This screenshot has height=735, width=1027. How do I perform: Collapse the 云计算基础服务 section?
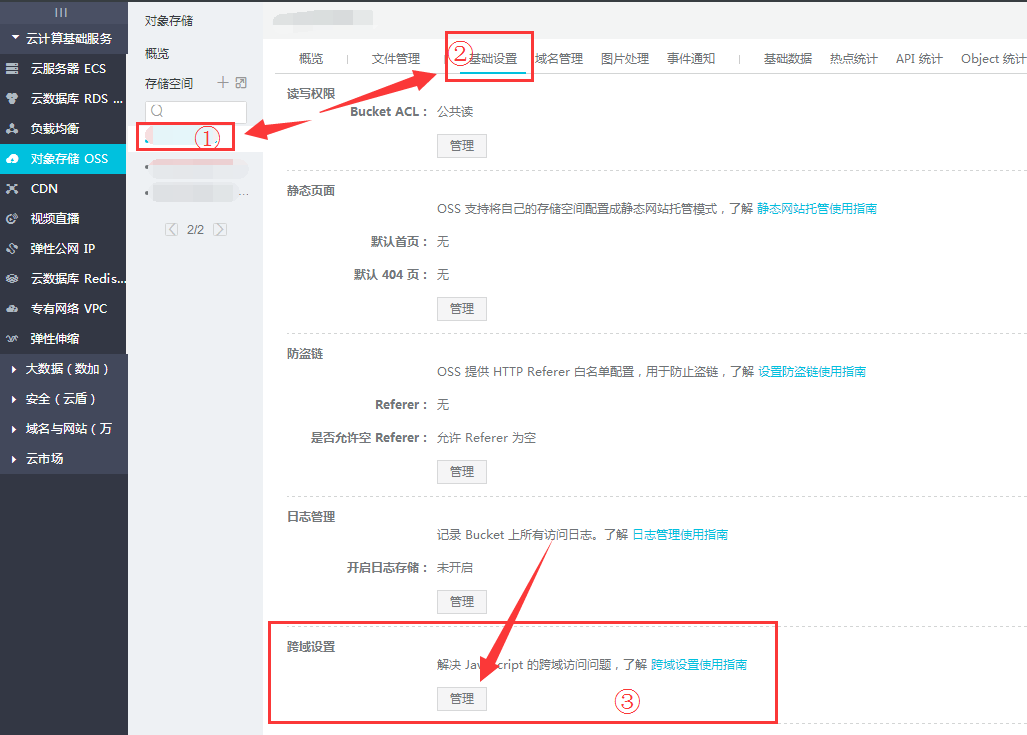click(14, 39)
